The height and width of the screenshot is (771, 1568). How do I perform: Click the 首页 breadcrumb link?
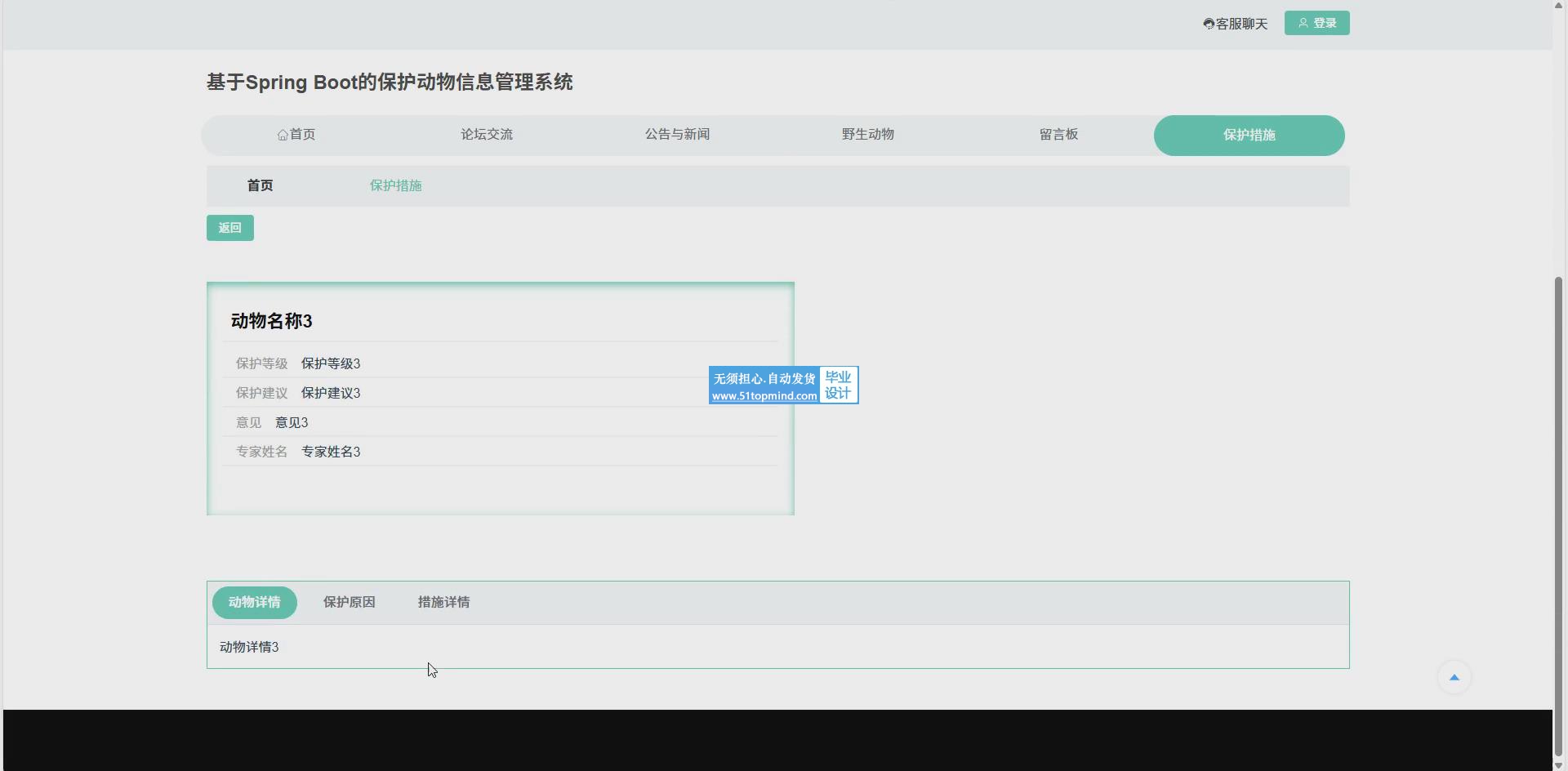tap(260, 185)
